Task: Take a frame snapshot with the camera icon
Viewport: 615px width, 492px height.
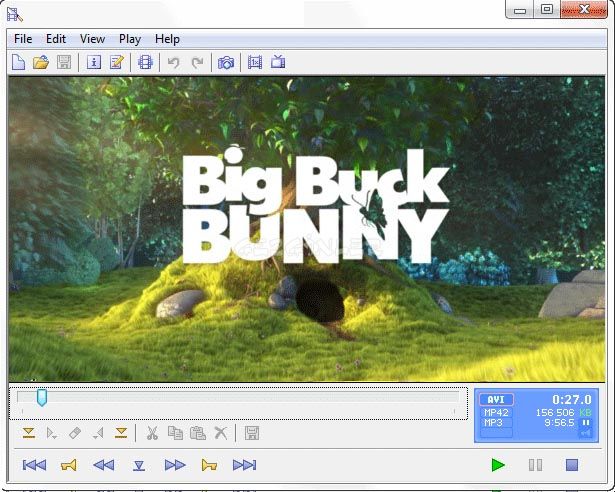Action: (226, 62)
